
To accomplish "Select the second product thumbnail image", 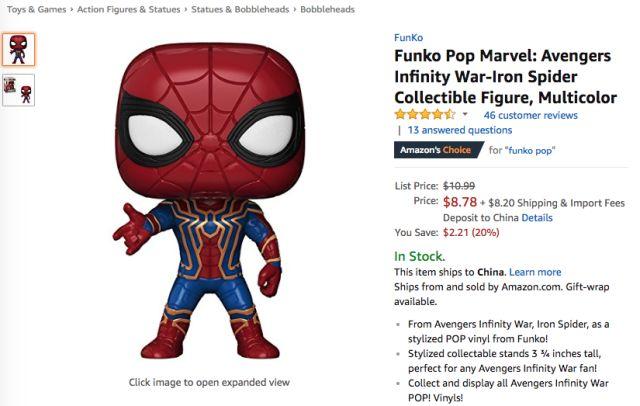I will tap(18, 89).
